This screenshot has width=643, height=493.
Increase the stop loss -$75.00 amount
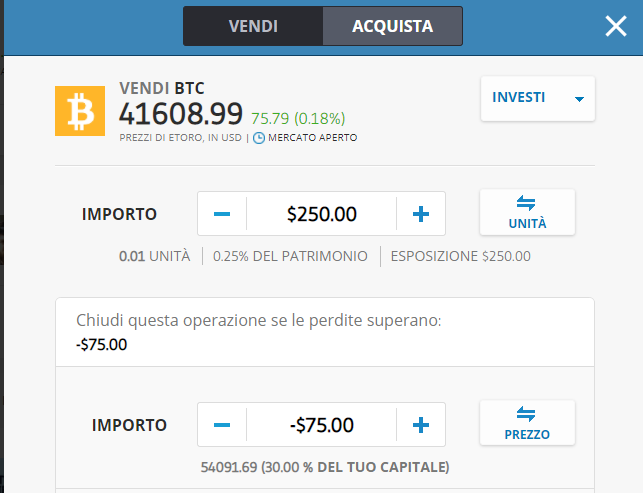421,425
